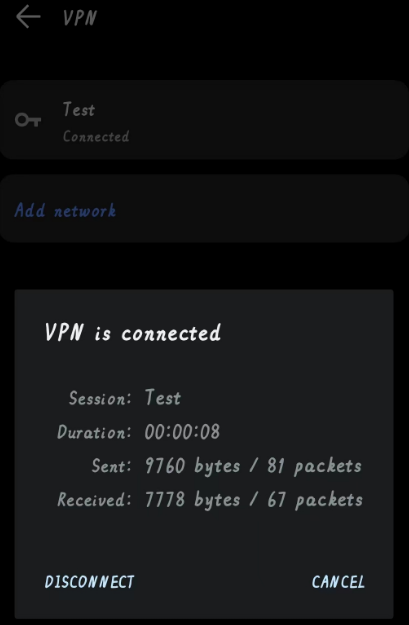Select the 00:00:08 duration value

point(182,432)
